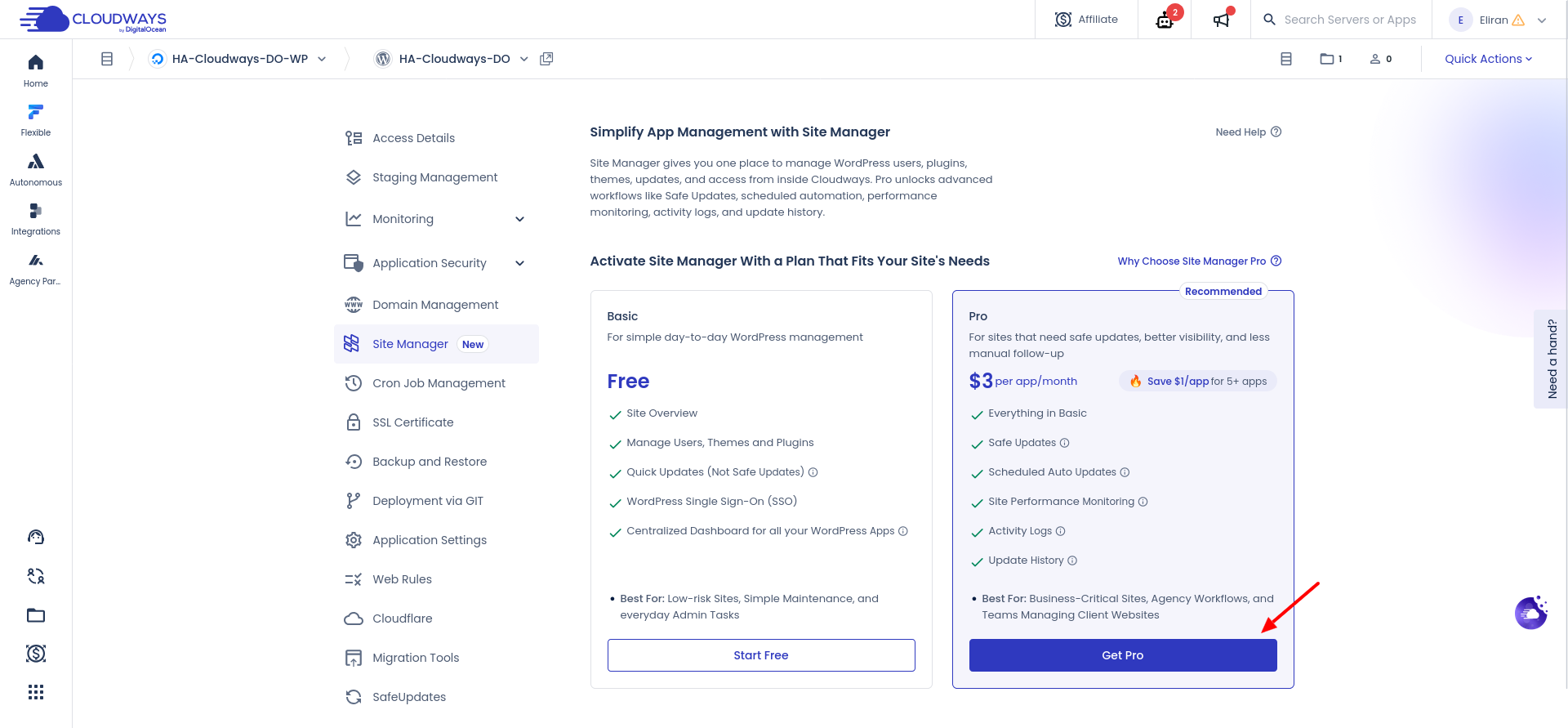Open SafeUpdates menu item
Viewport: 1568px width, 728px height.
437,697
